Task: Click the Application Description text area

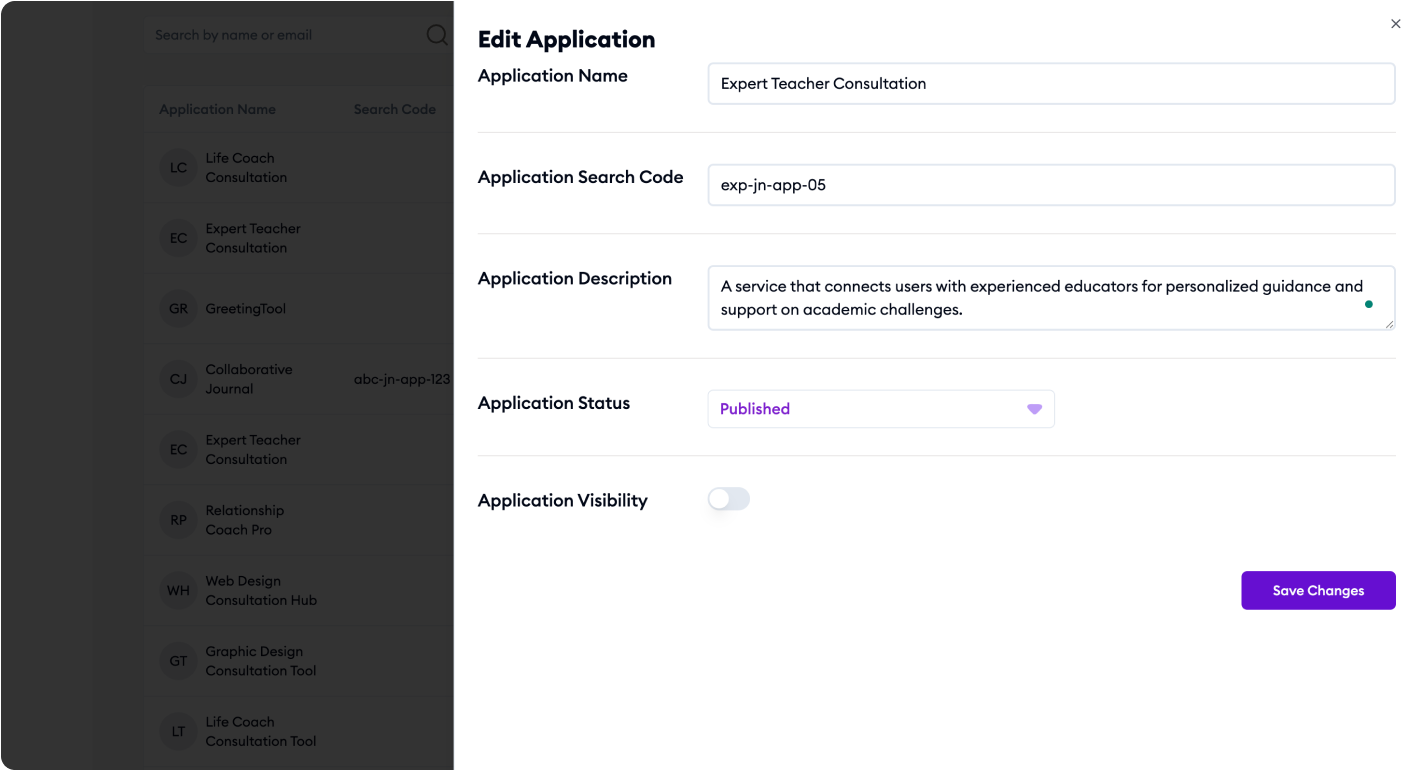Action: coord(1051,297)
